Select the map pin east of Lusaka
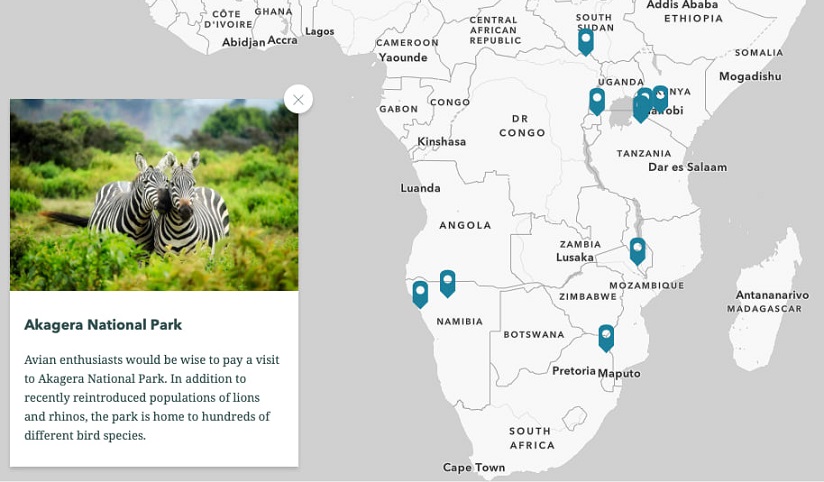Viewport: 824px width, 482px height. [x=637, y=251]
